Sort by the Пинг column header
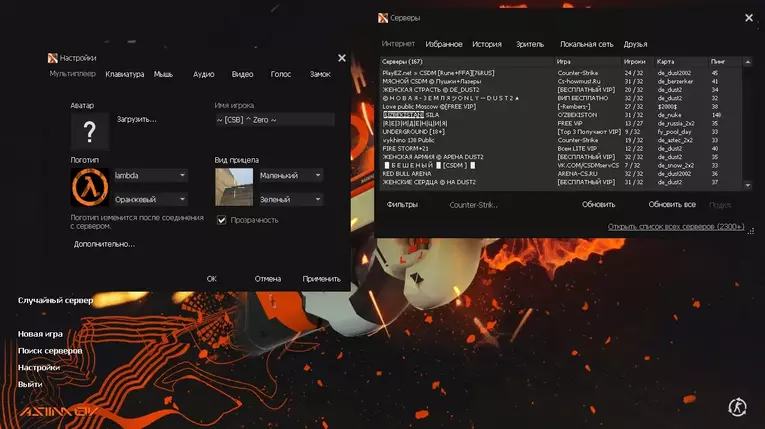The image size is (765, 429). tap(725, 62)
